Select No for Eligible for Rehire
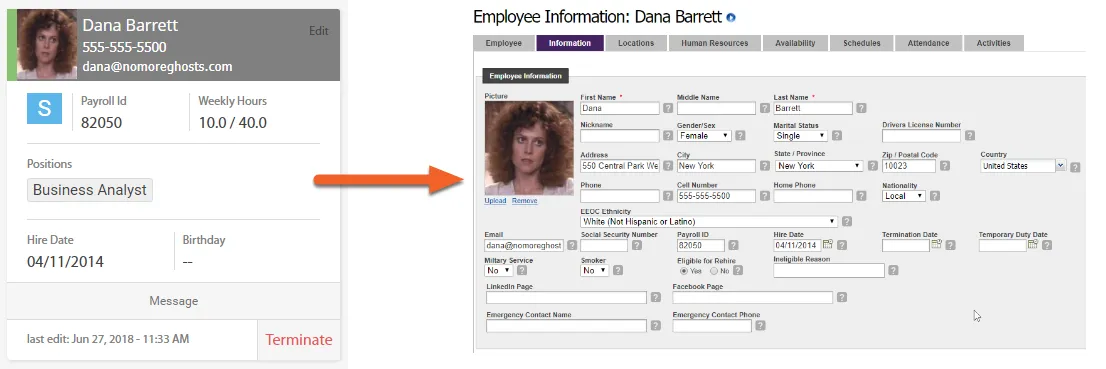This screenshot has height=369, width=1106. click(x=714, y=271)
